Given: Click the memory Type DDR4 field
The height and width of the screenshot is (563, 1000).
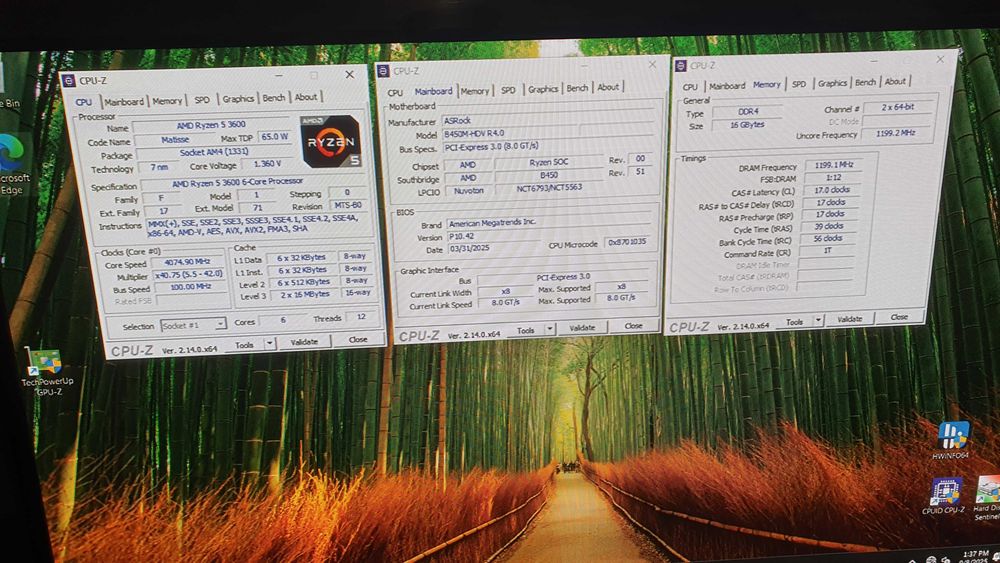Looking at the screenshot, I should (x=747, y=112).
